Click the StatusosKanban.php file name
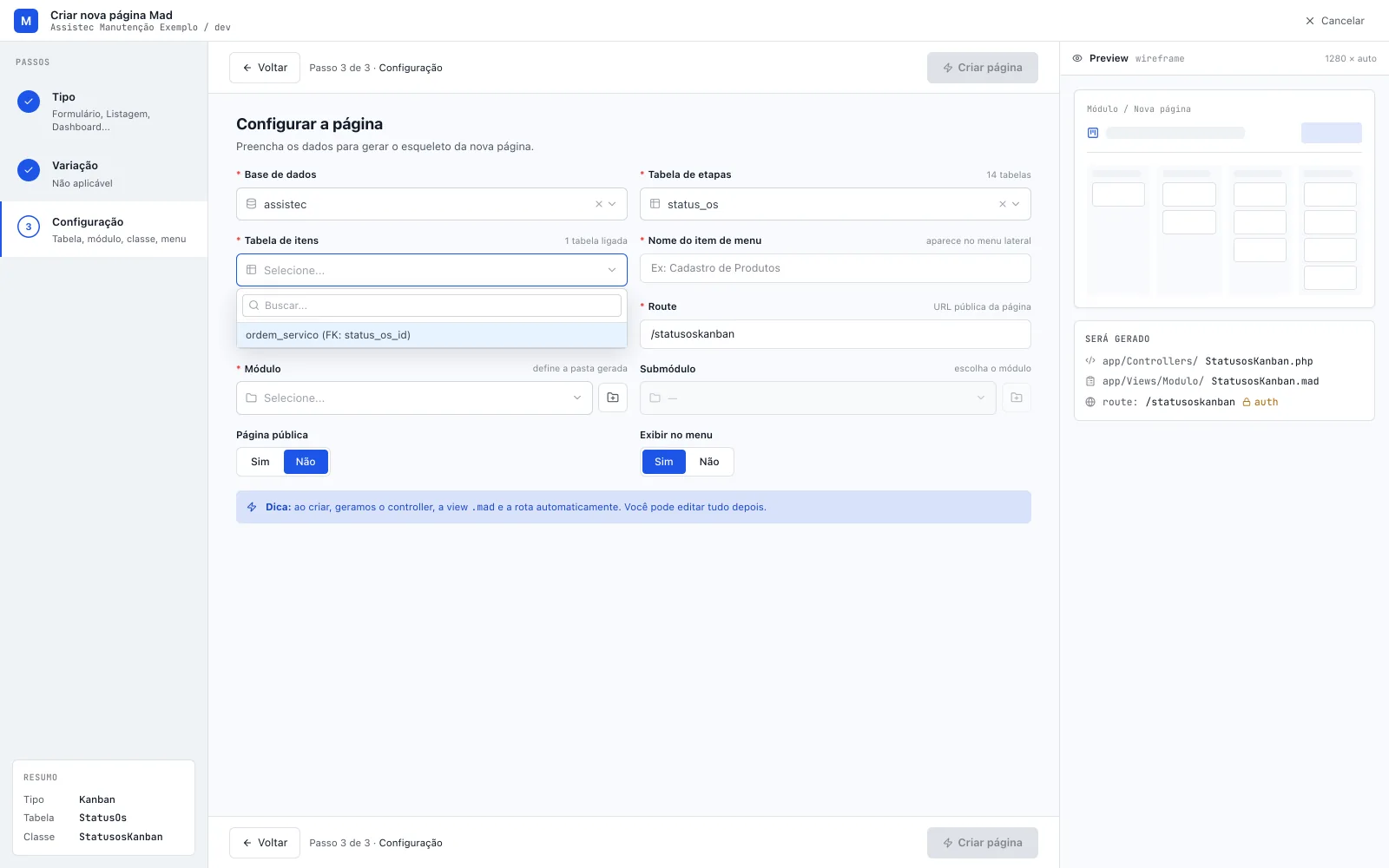Viewport: 1389px width, 868px height. [1259, 361]
